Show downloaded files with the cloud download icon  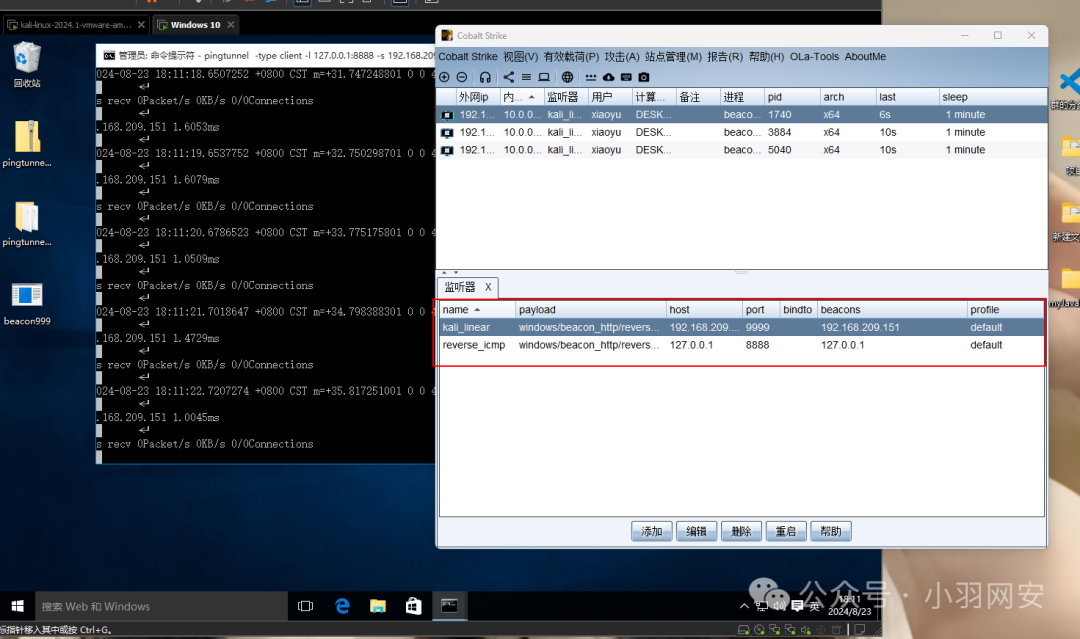[x=609, y=77]
